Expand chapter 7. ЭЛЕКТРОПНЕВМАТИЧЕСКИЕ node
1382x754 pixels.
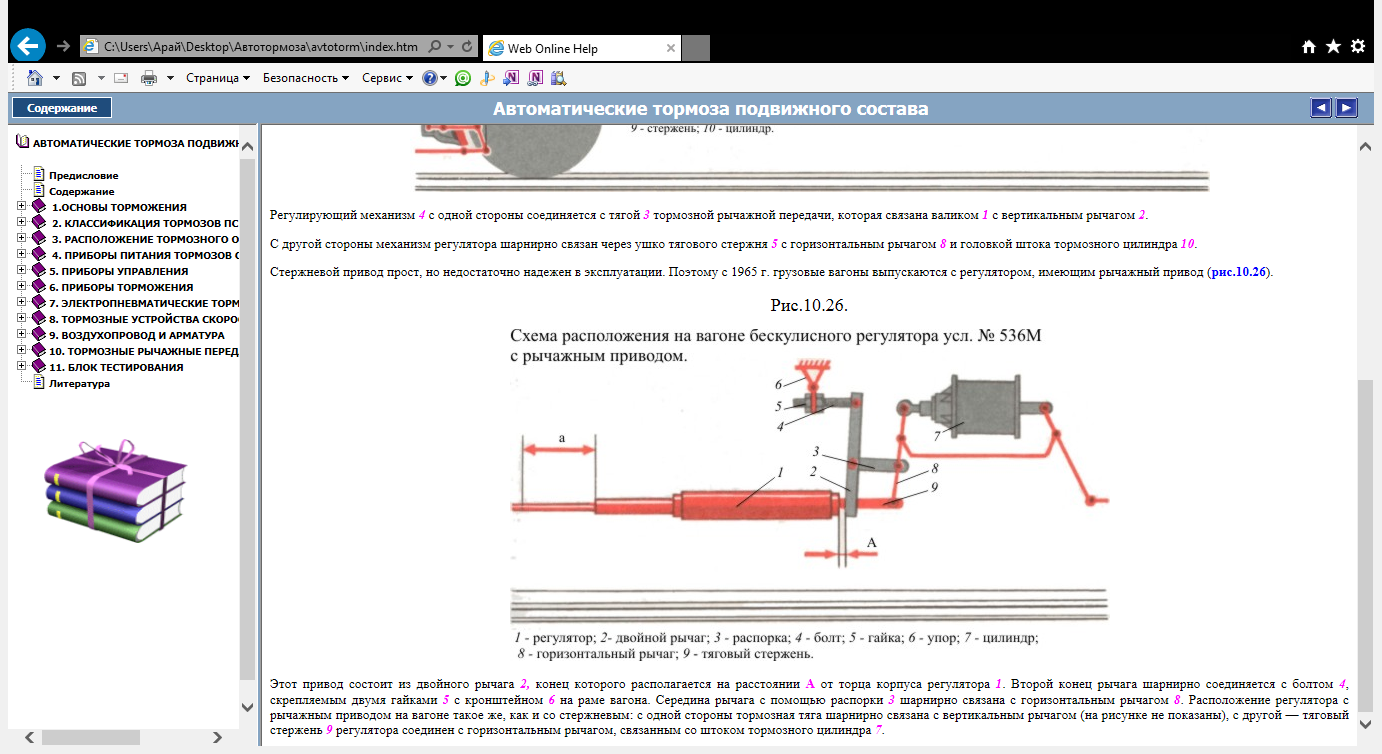click(x=22, y=303)
